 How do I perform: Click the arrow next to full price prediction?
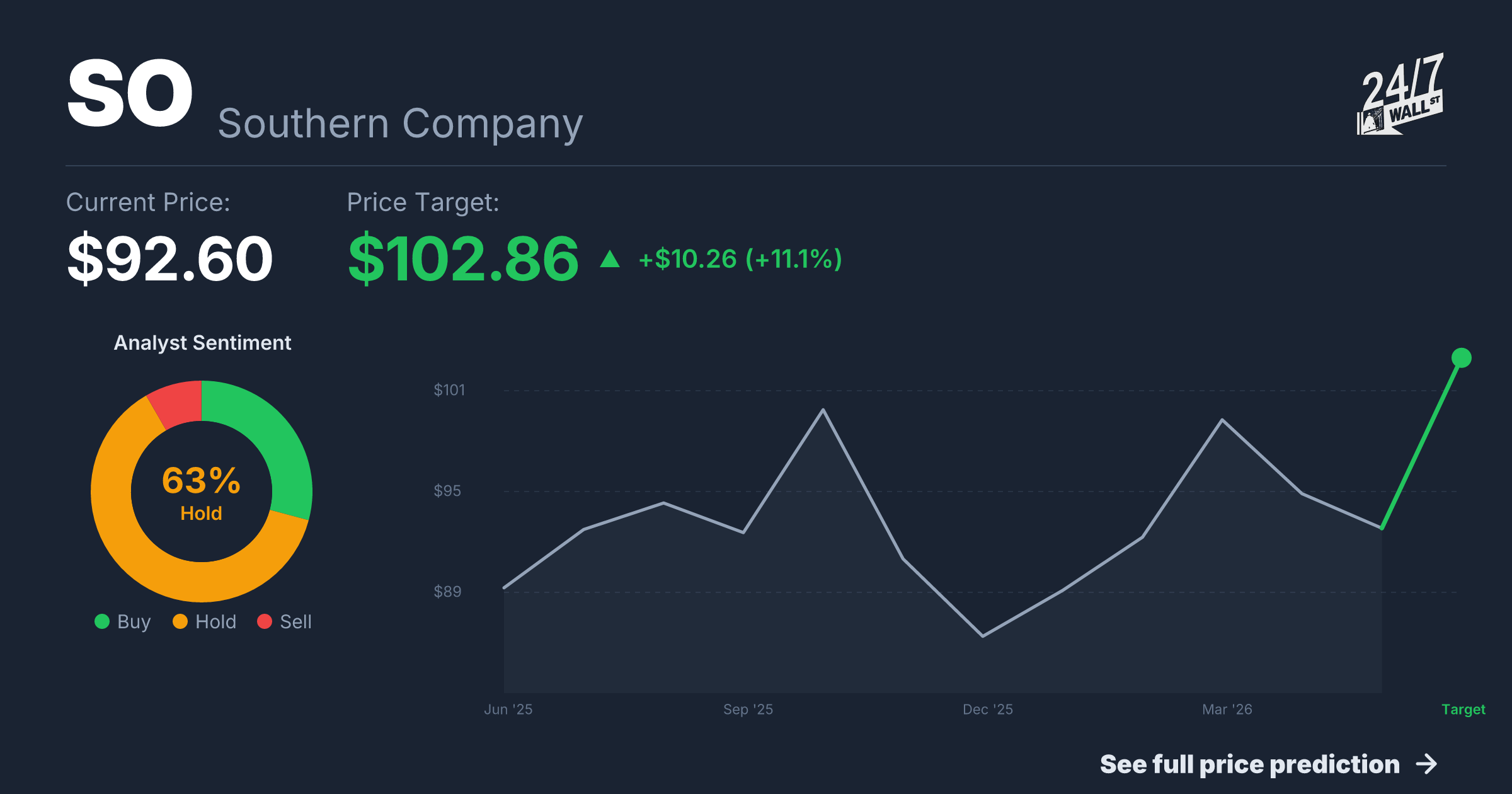pos(1427,764)
